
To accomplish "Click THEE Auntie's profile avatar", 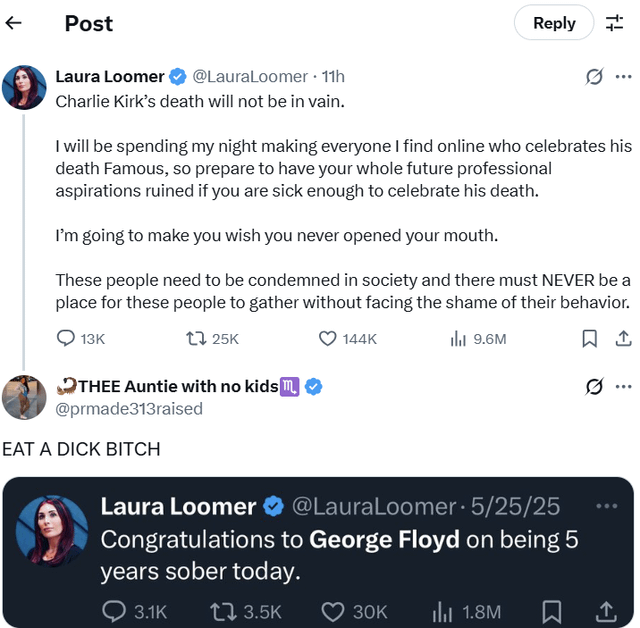I will tap(24, 397).
